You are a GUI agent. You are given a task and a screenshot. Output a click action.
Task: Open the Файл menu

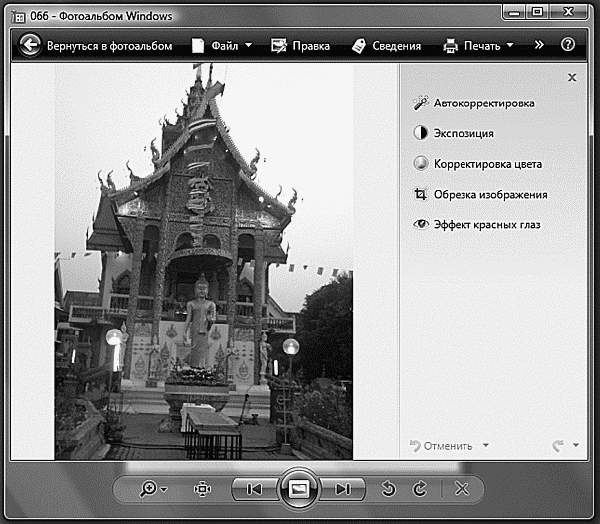coord(221,45)
